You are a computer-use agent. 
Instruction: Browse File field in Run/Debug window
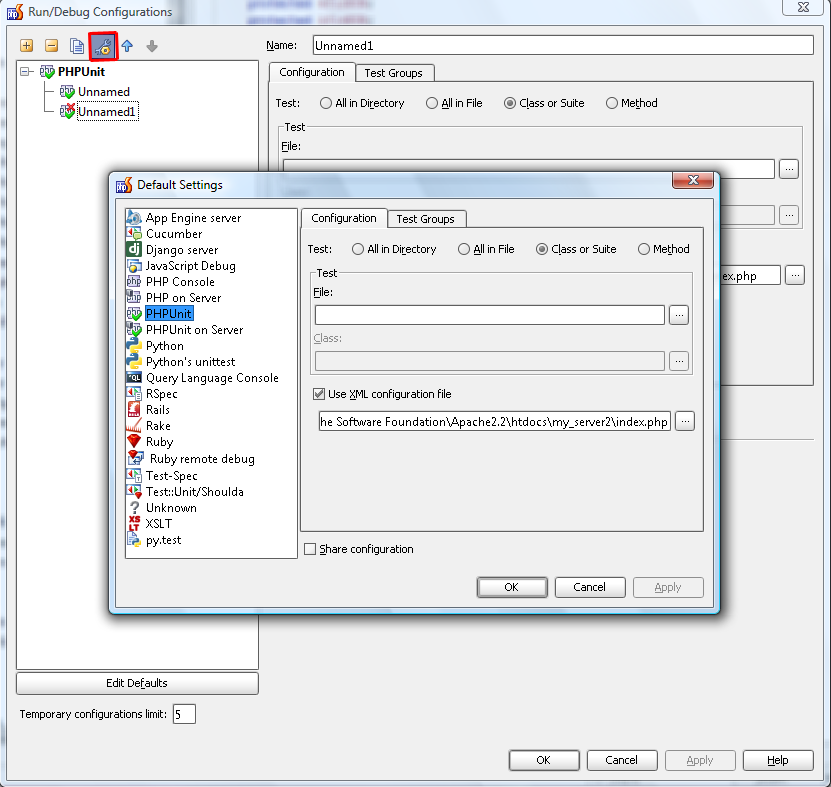coord(789,169)
